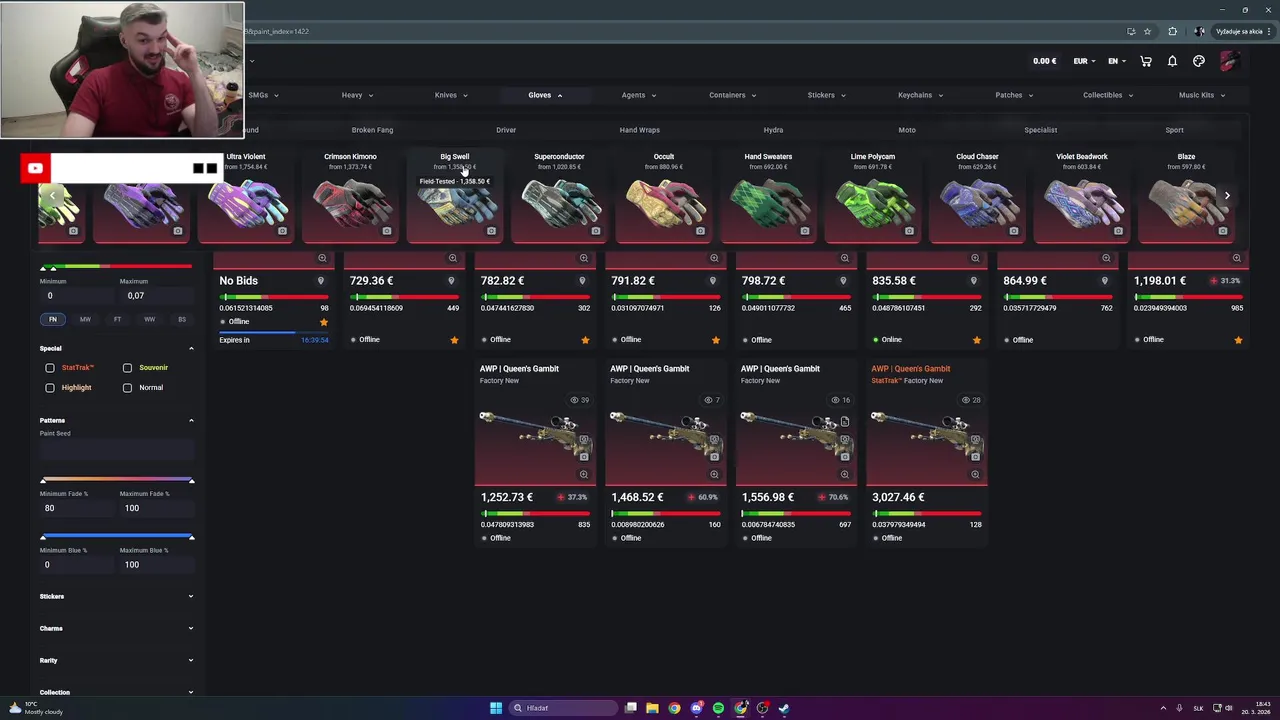Open File Explorer from the taskbar
The height and width of the screenshot is (720, 1280).
pyautogui.click(x=652, y=708)
